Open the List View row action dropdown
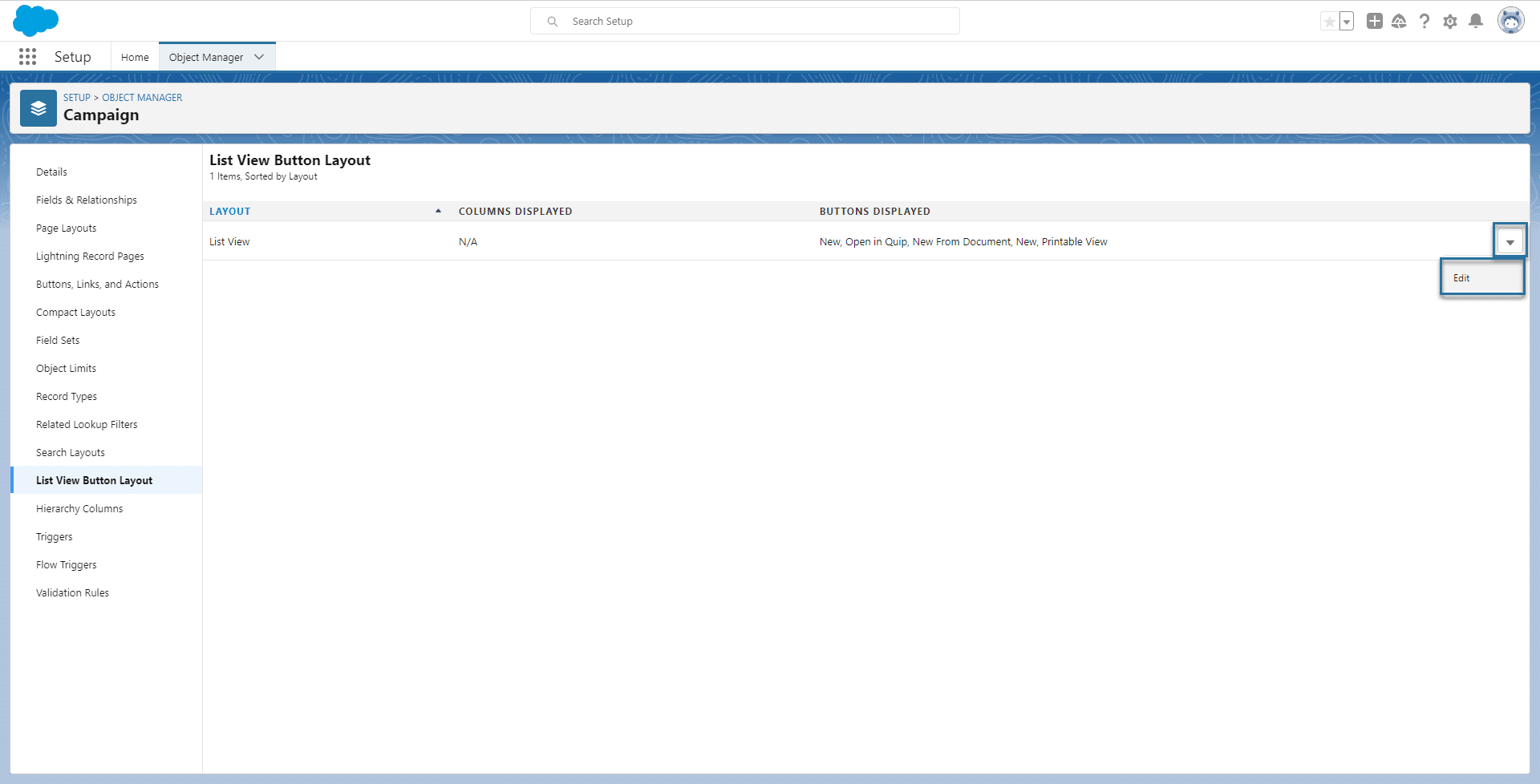 1510,240
